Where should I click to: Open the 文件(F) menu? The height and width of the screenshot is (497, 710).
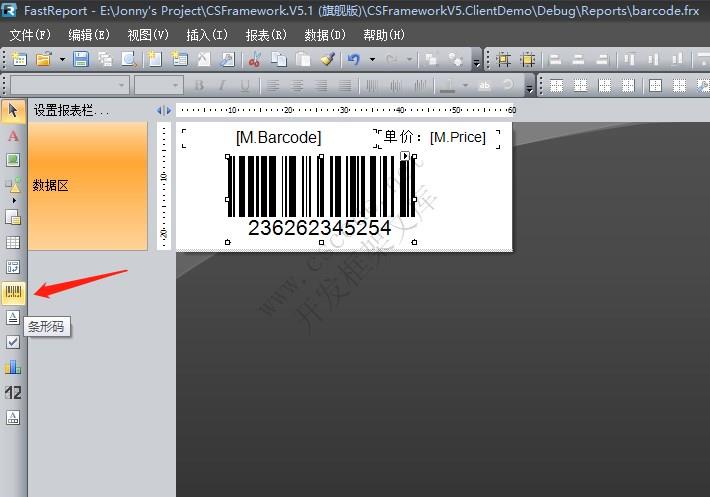coord(30,35)
